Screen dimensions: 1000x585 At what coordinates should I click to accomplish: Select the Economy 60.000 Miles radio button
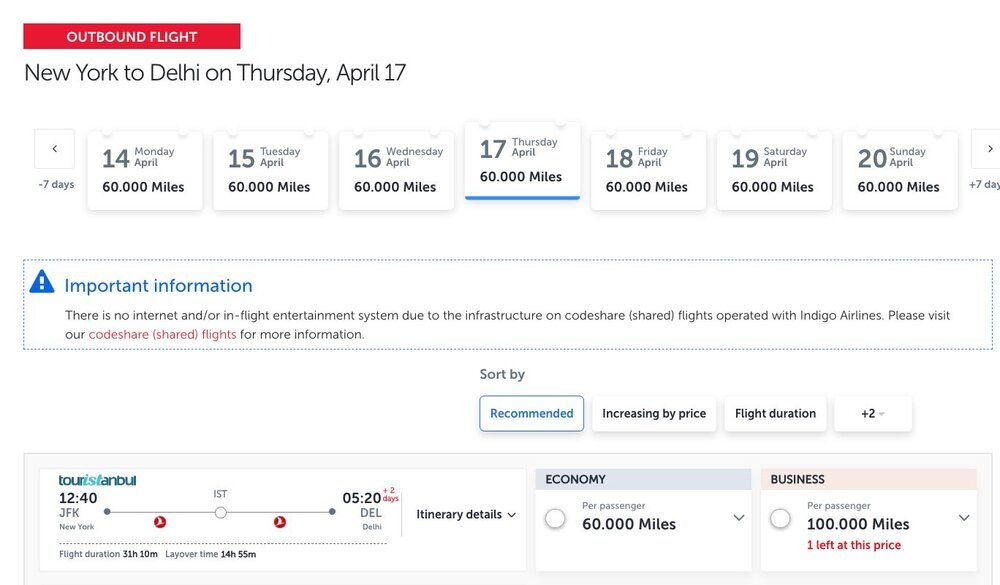555,518
